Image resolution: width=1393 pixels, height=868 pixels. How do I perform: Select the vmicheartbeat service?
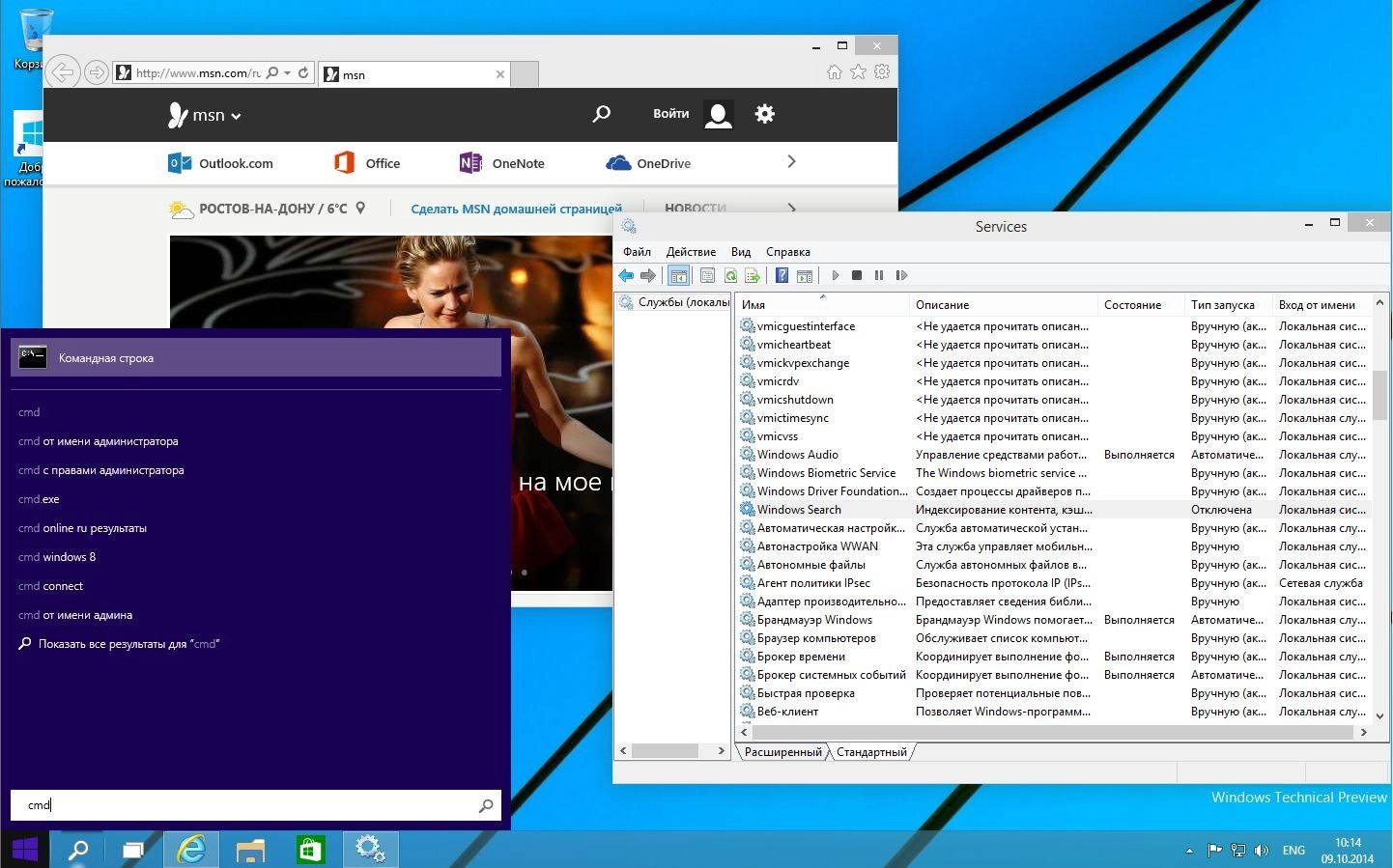(1053, 345)
